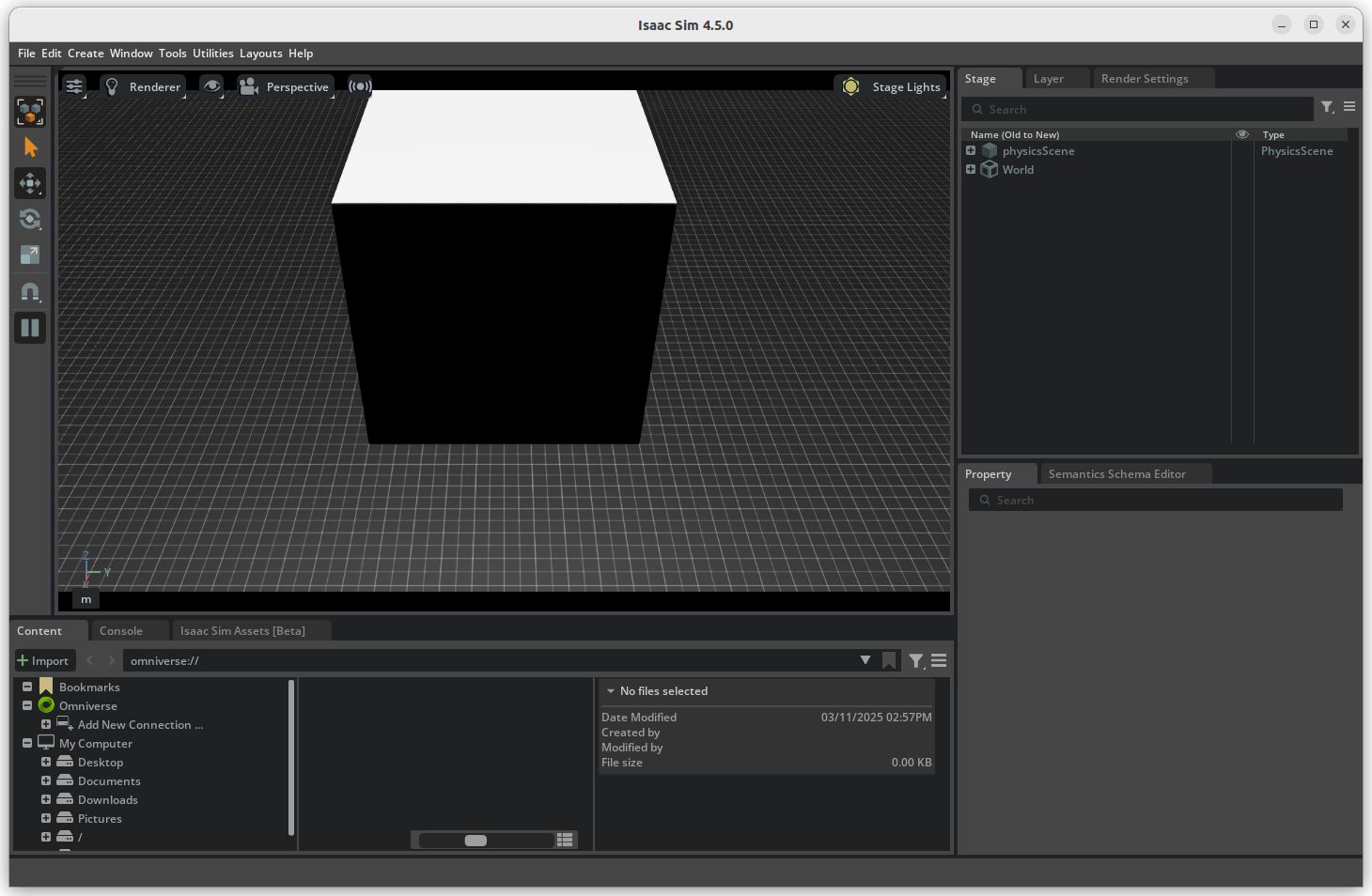Image resolution: width=1372 pixels, height=896 pixels.
Task: Open the Layouts menu
Action: pos(261,54)
